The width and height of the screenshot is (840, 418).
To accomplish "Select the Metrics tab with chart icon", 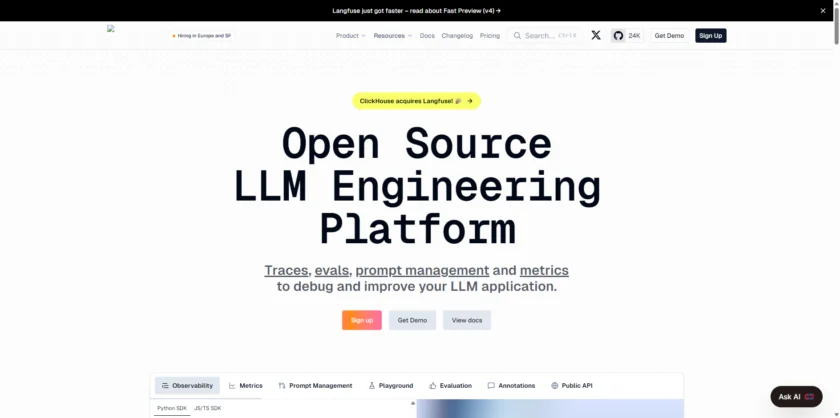I will (x=245, y=385).
